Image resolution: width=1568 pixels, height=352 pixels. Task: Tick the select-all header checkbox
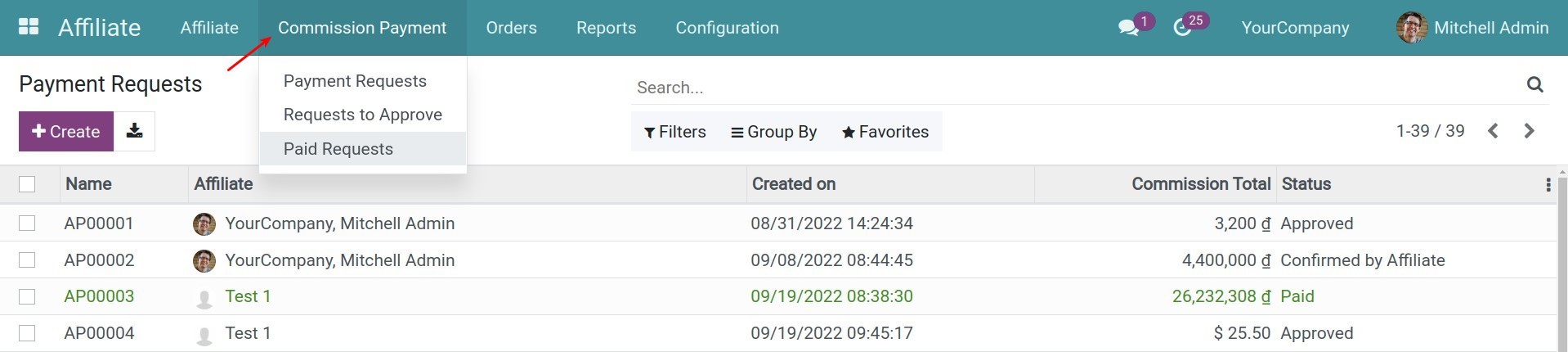click(27, 184)
